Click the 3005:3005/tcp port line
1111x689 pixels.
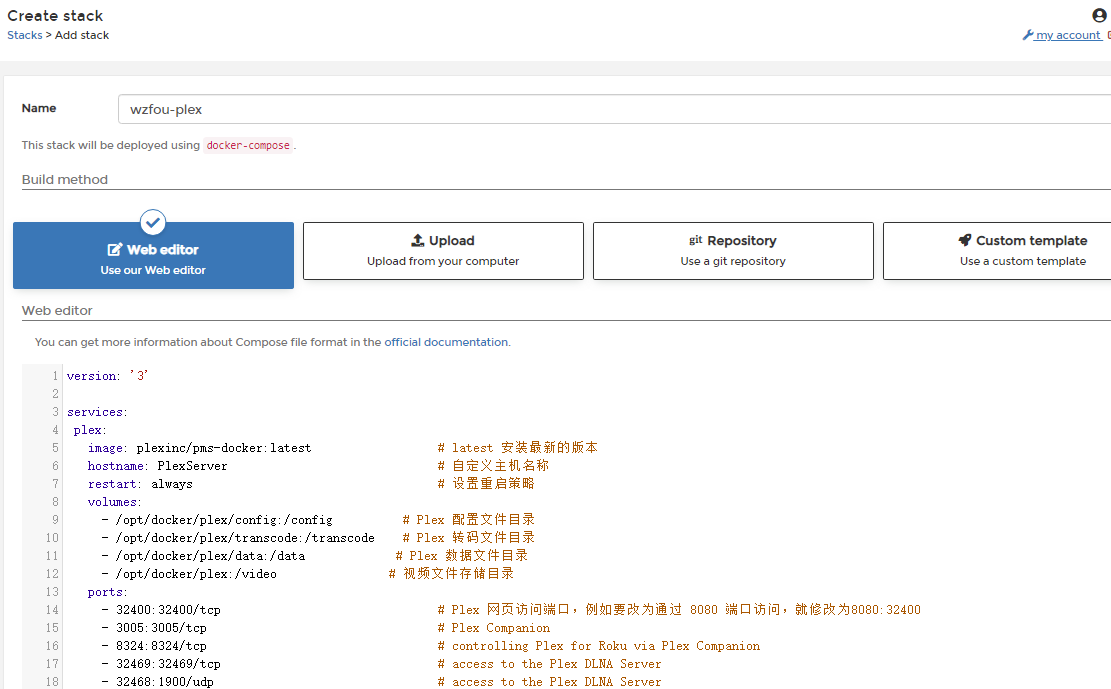point(154,628)
